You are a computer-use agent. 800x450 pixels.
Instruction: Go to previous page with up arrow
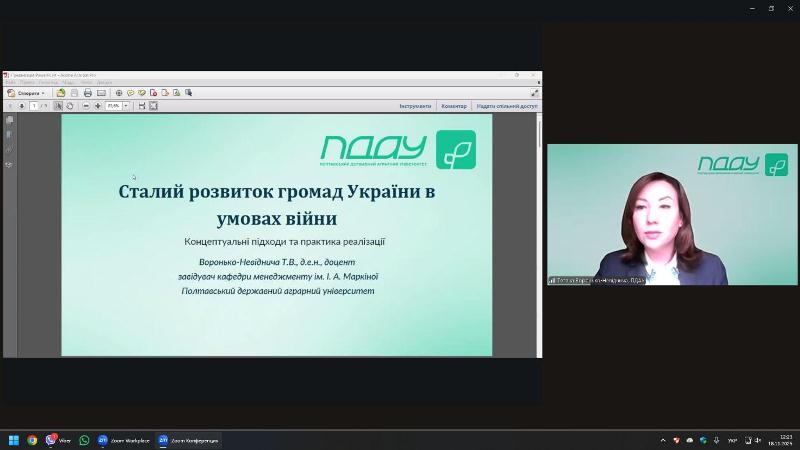10,106
